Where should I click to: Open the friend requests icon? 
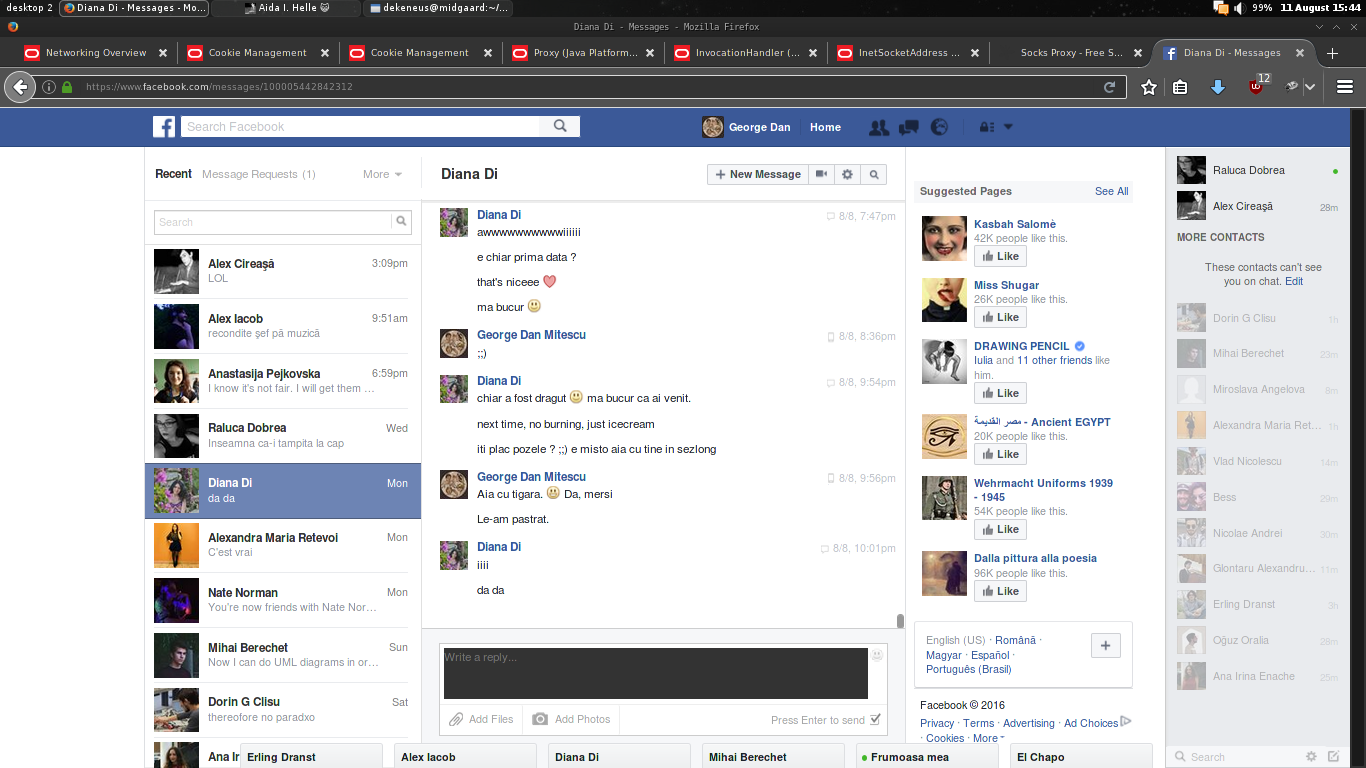[879, 127]
